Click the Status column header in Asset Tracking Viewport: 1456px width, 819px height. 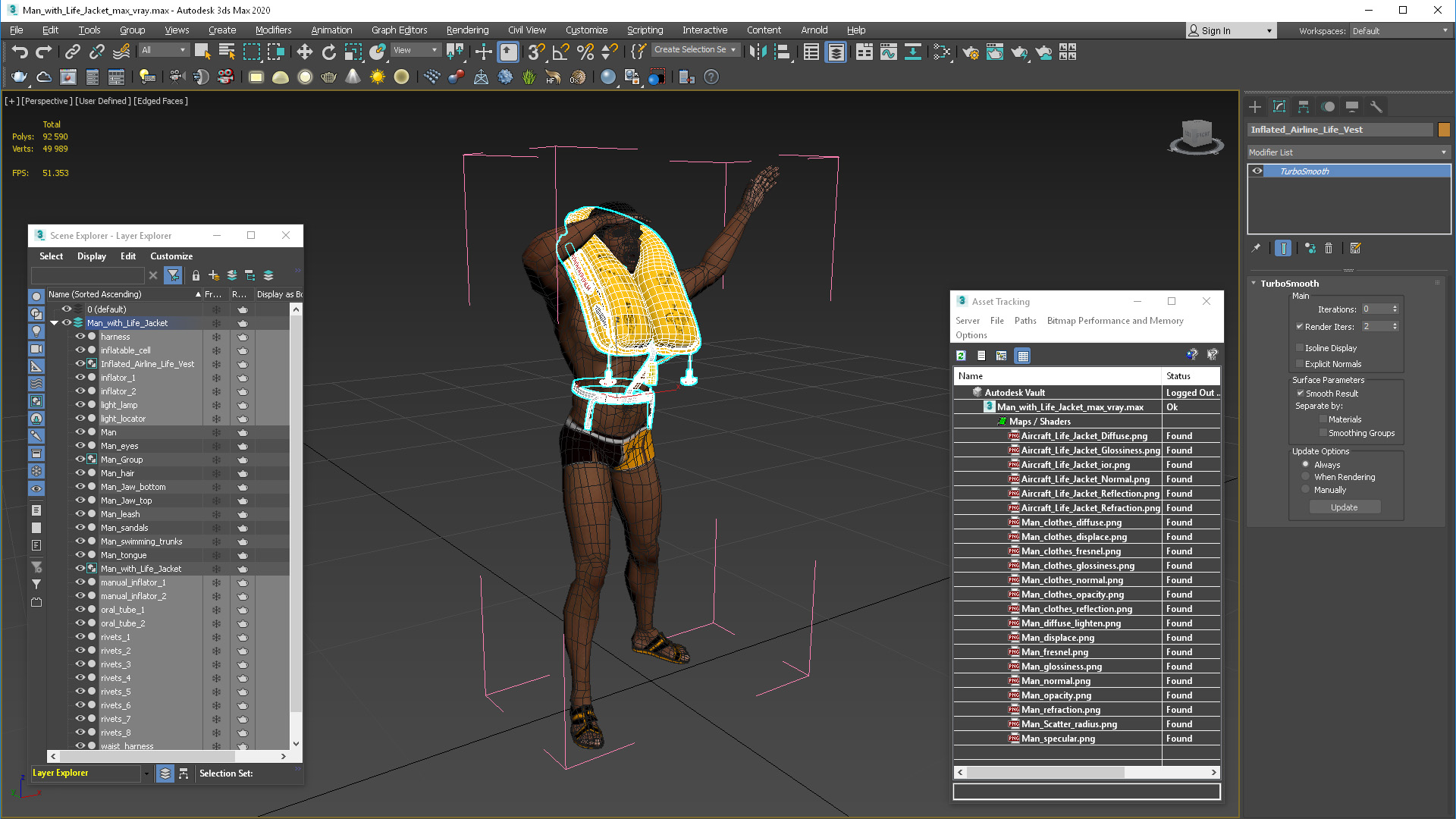tap(1191, 376)
